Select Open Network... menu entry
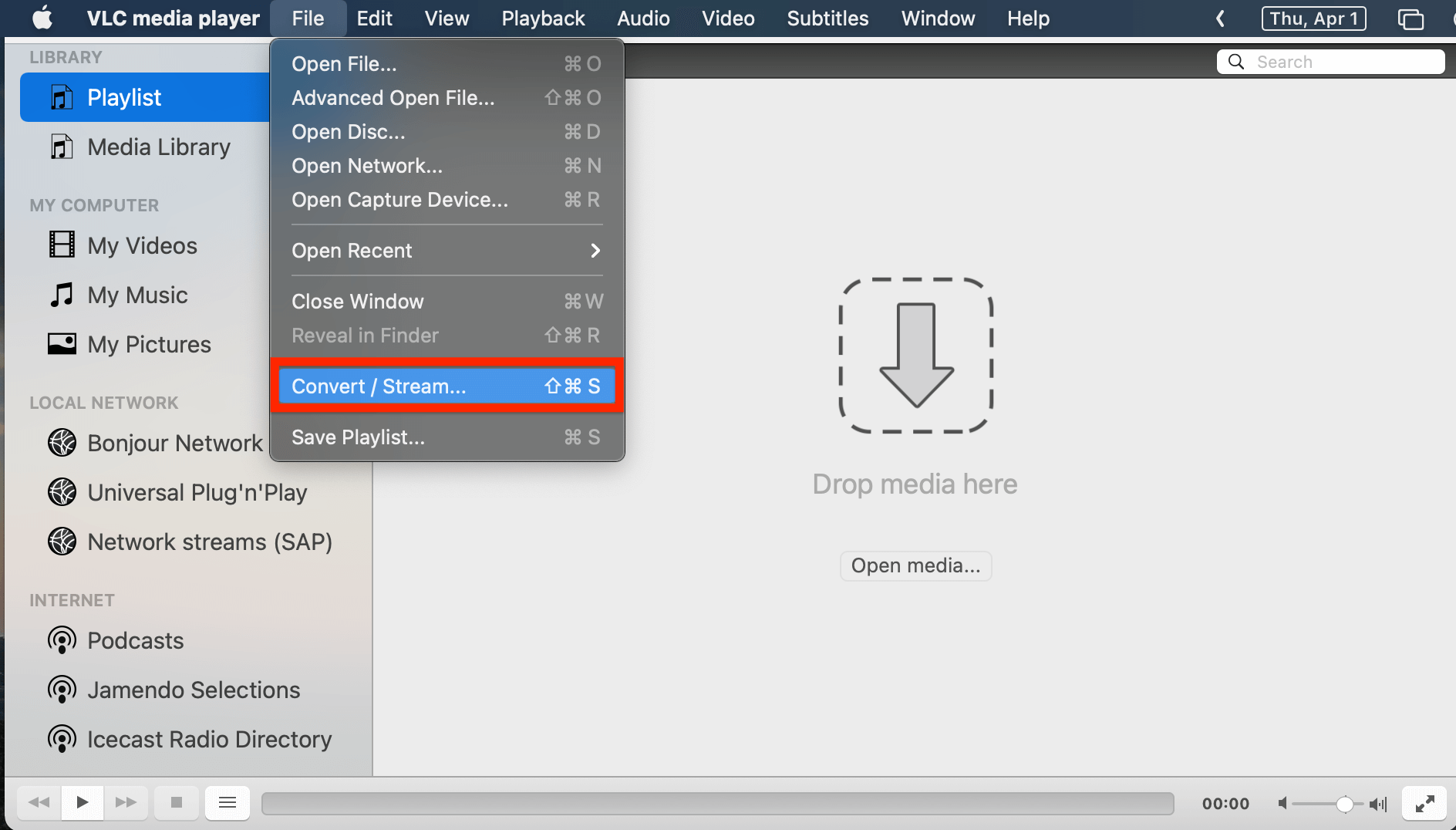Image resolution: width=1456 pixels, height=830 pixels. tap(447, 166)
